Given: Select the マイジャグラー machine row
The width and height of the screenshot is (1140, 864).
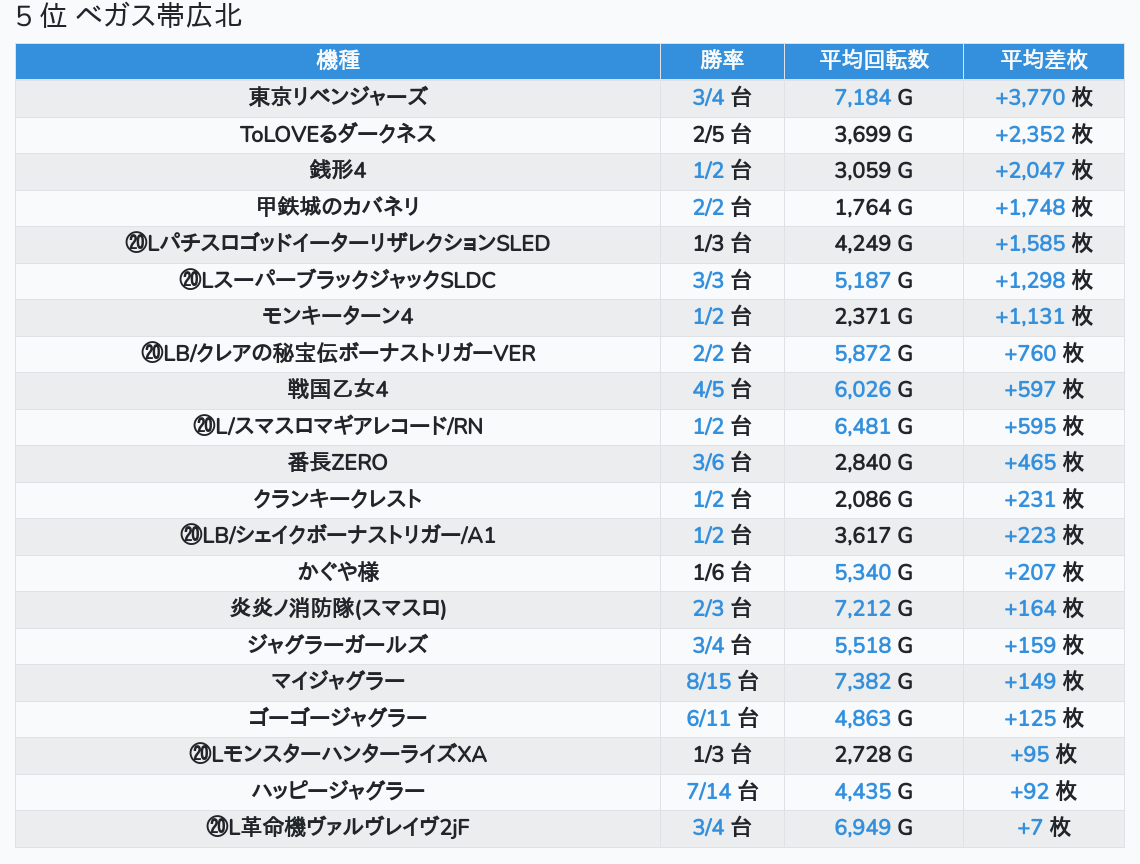Looking at the screenshot, I should click(x=338, y=681).
